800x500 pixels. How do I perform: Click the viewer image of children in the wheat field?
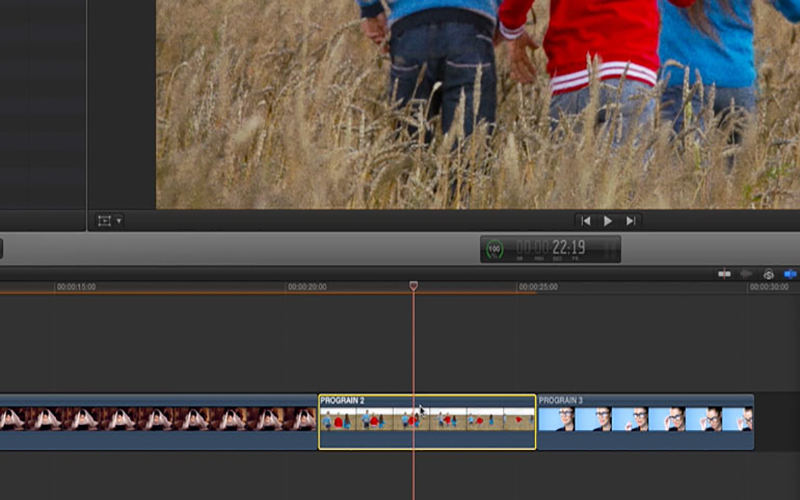478,104
